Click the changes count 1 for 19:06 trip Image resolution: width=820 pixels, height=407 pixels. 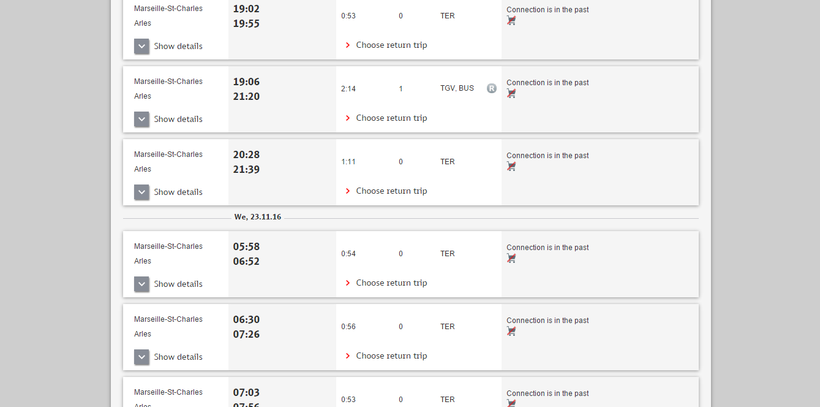[401, 89]
